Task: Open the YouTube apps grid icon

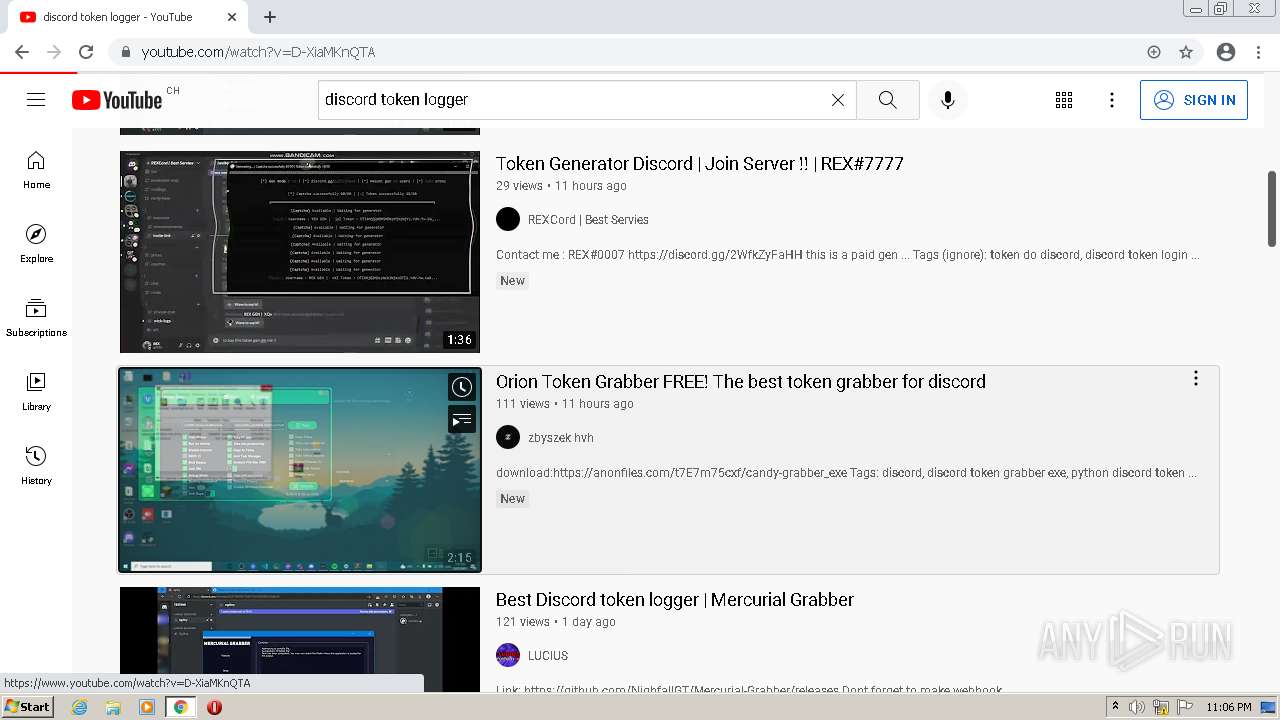Action: (1064, 100)
